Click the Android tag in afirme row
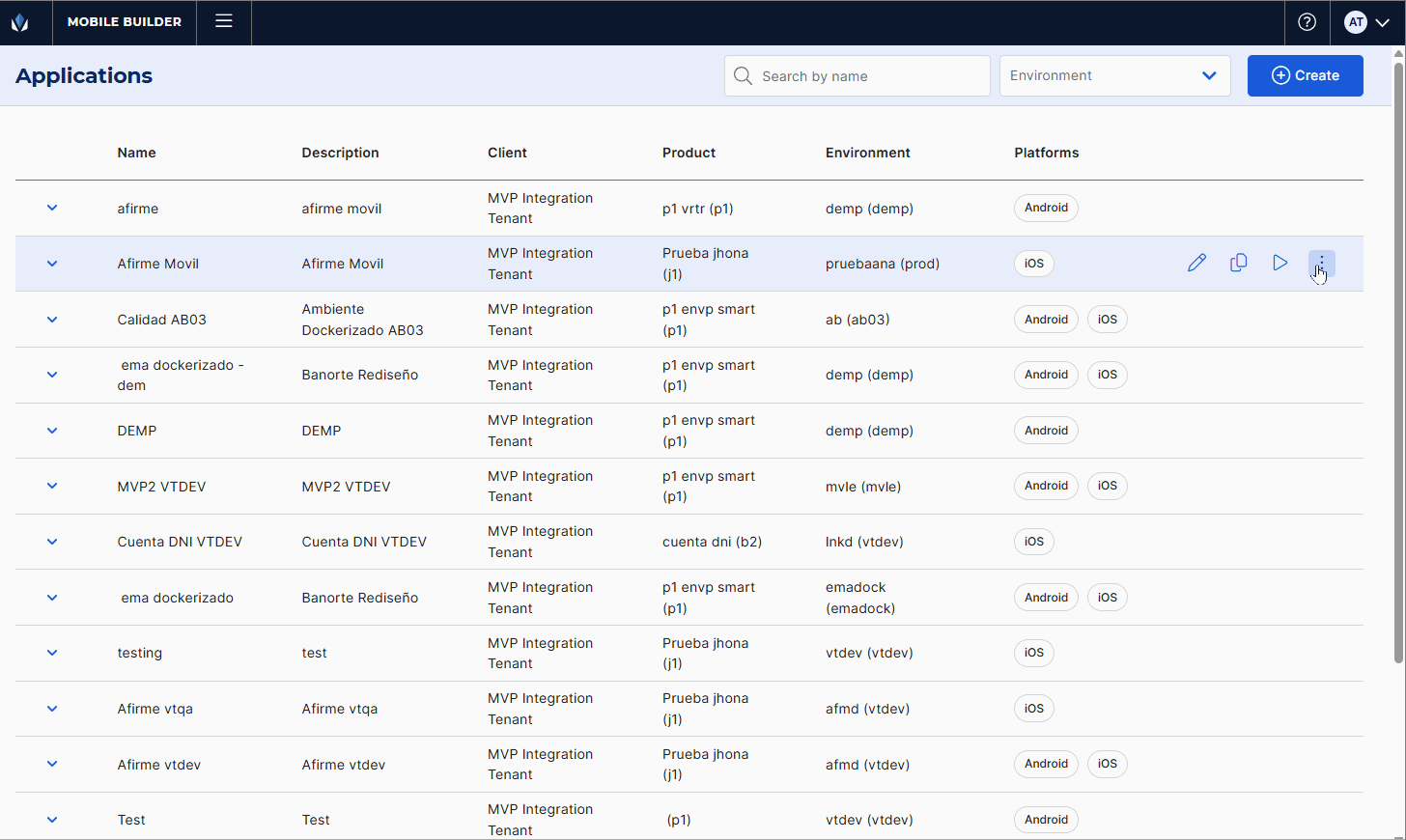Viewport: 1406px width, 840px height. (1046, 208)
